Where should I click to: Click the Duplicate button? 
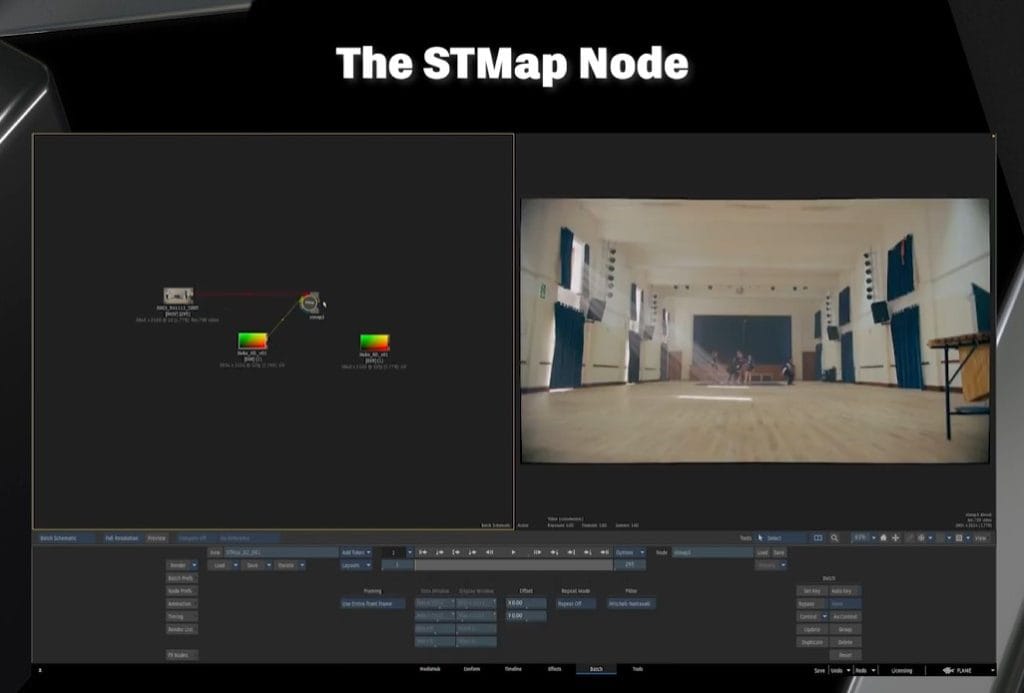[x=811, y=642]
